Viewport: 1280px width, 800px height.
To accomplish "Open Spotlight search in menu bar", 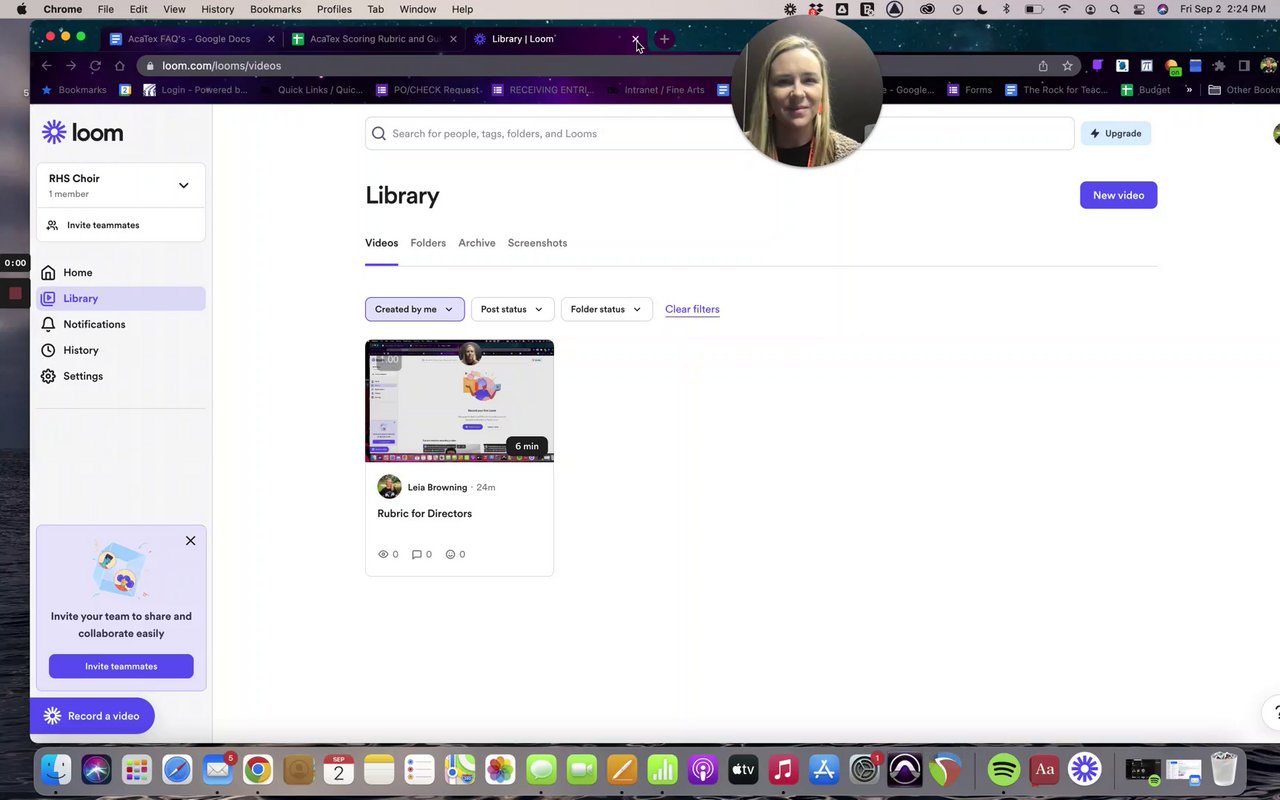I will pyautogui.click(x=1115, y=9).
